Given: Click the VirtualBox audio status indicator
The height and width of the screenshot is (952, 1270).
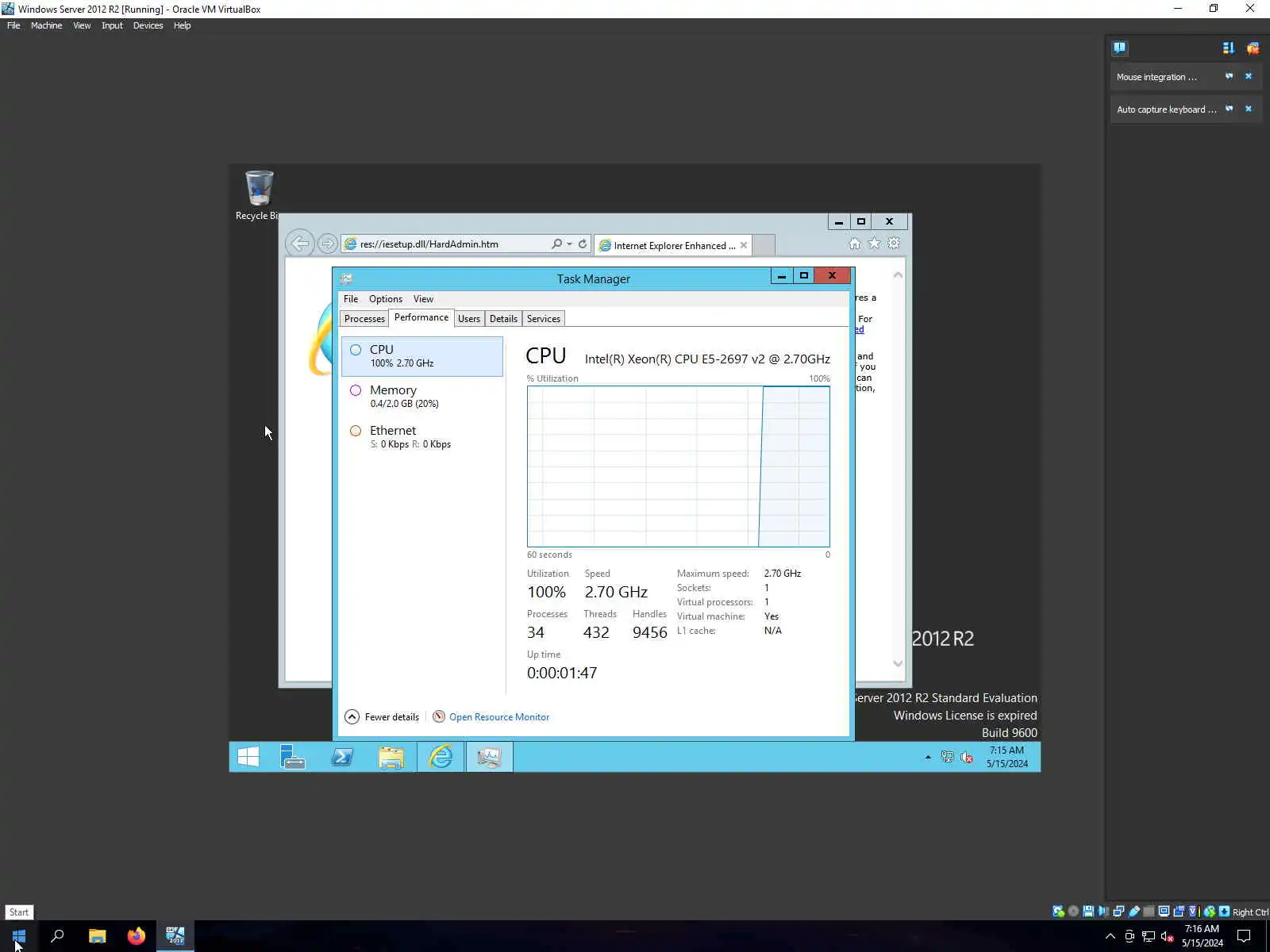Looking at the screenshot, I should point(1103,912).
